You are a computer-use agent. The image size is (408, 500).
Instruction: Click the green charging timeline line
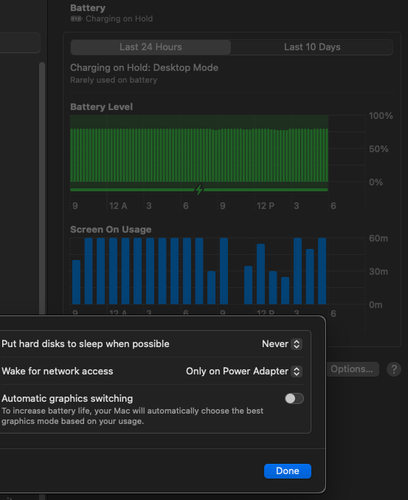coord(199,190)
